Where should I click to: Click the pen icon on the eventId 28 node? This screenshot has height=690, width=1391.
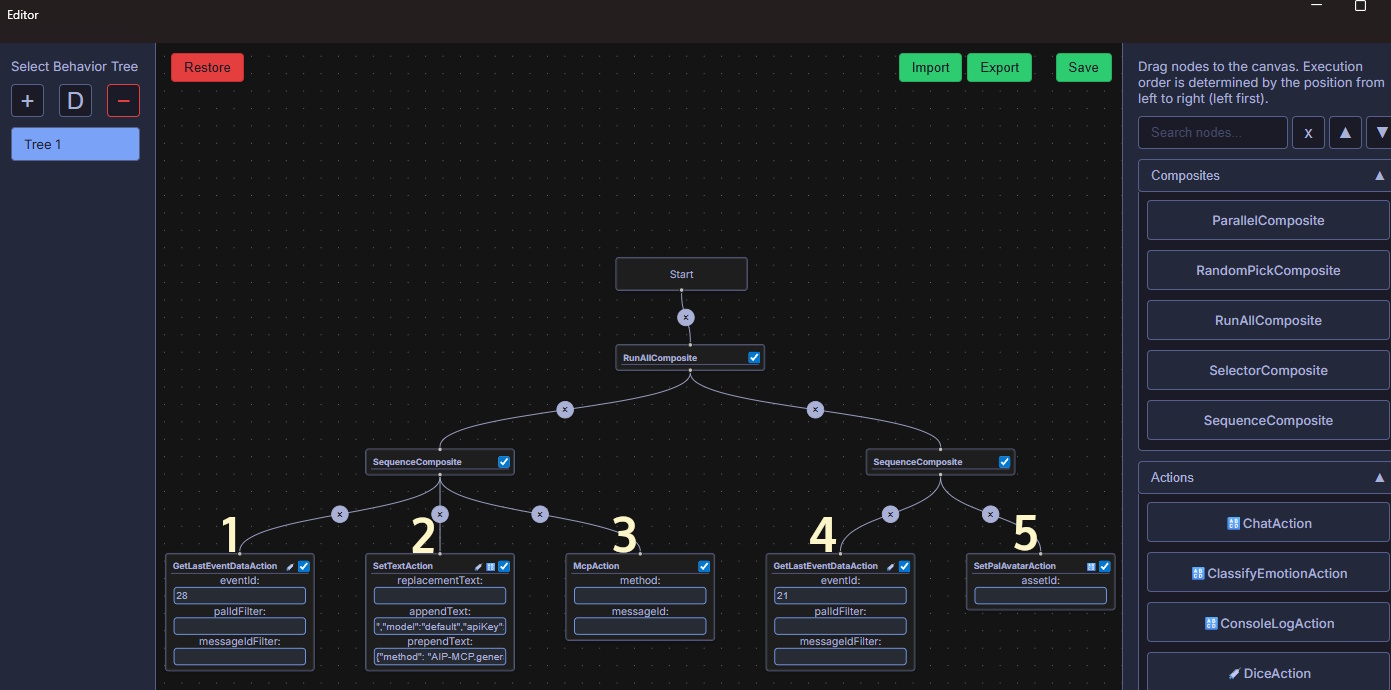[290, 566]
